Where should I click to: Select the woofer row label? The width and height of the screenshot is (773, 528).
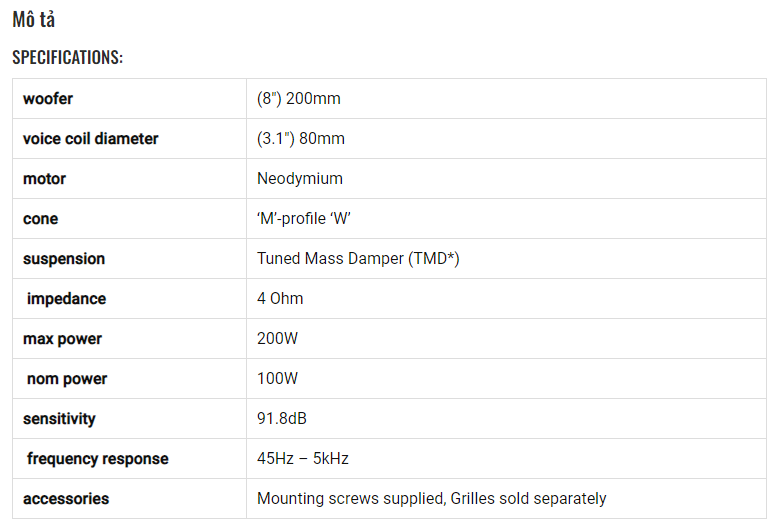[48, 99]
